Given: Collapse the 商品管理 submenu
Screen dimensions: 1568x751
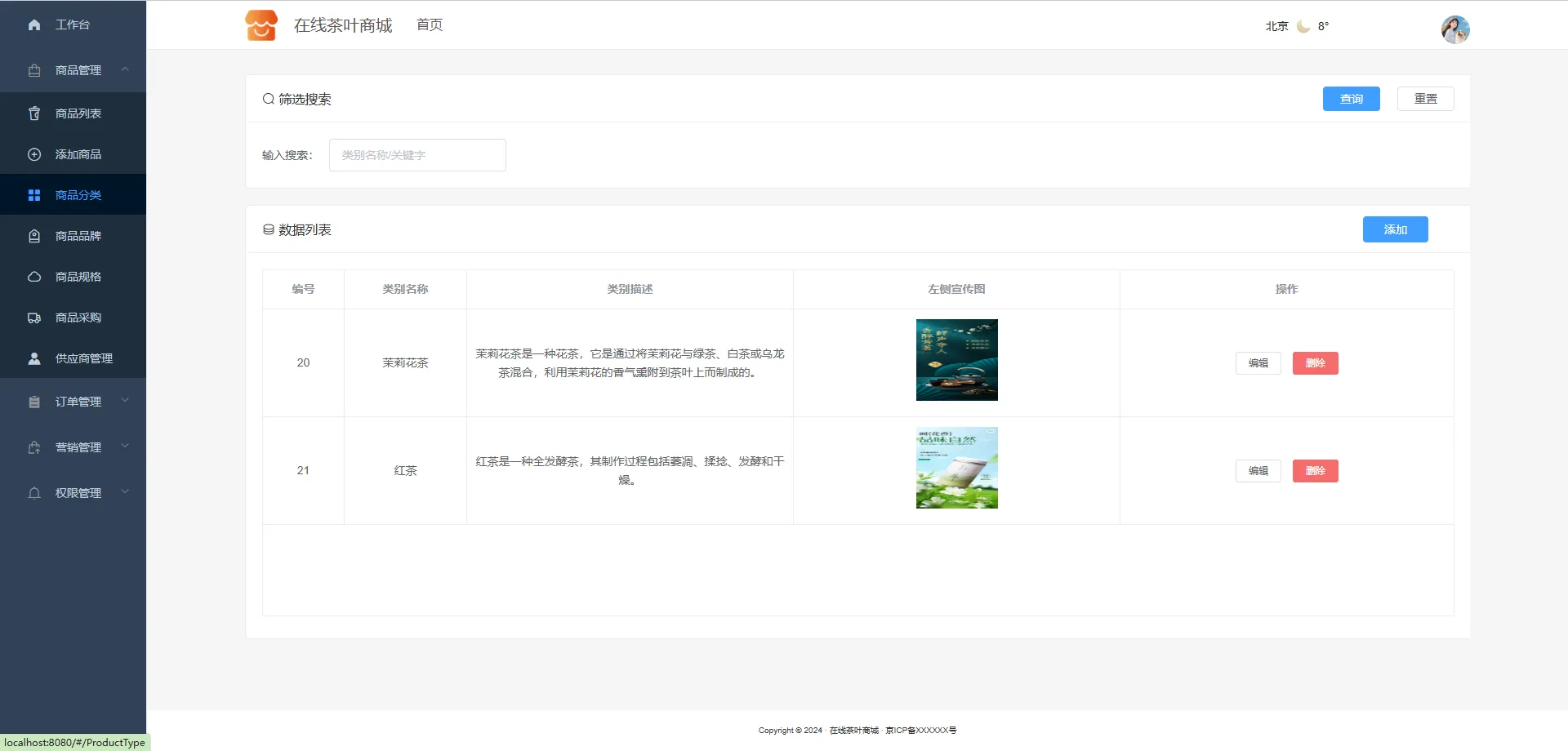Looking at the screenshot, I should tap(125, 70).
